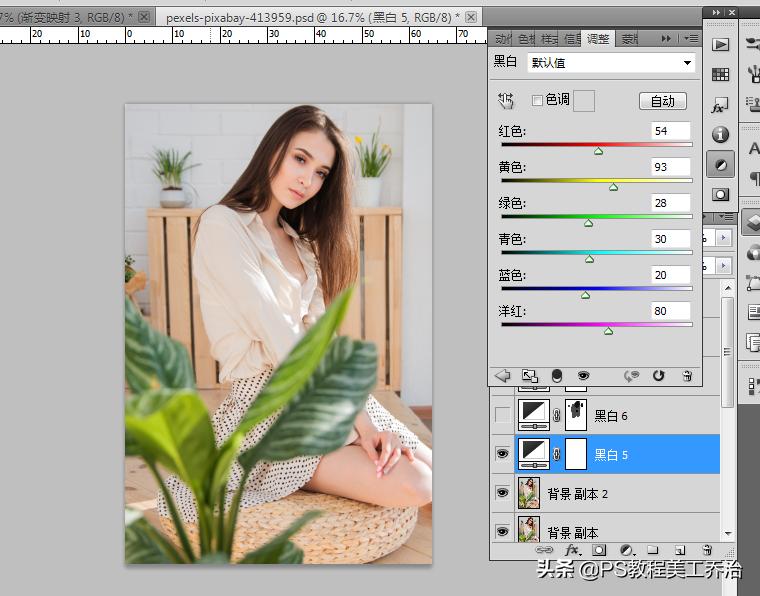760x596 pixels.
Task: Click the 绿色 value field showing 28
Action: point(670,203)
